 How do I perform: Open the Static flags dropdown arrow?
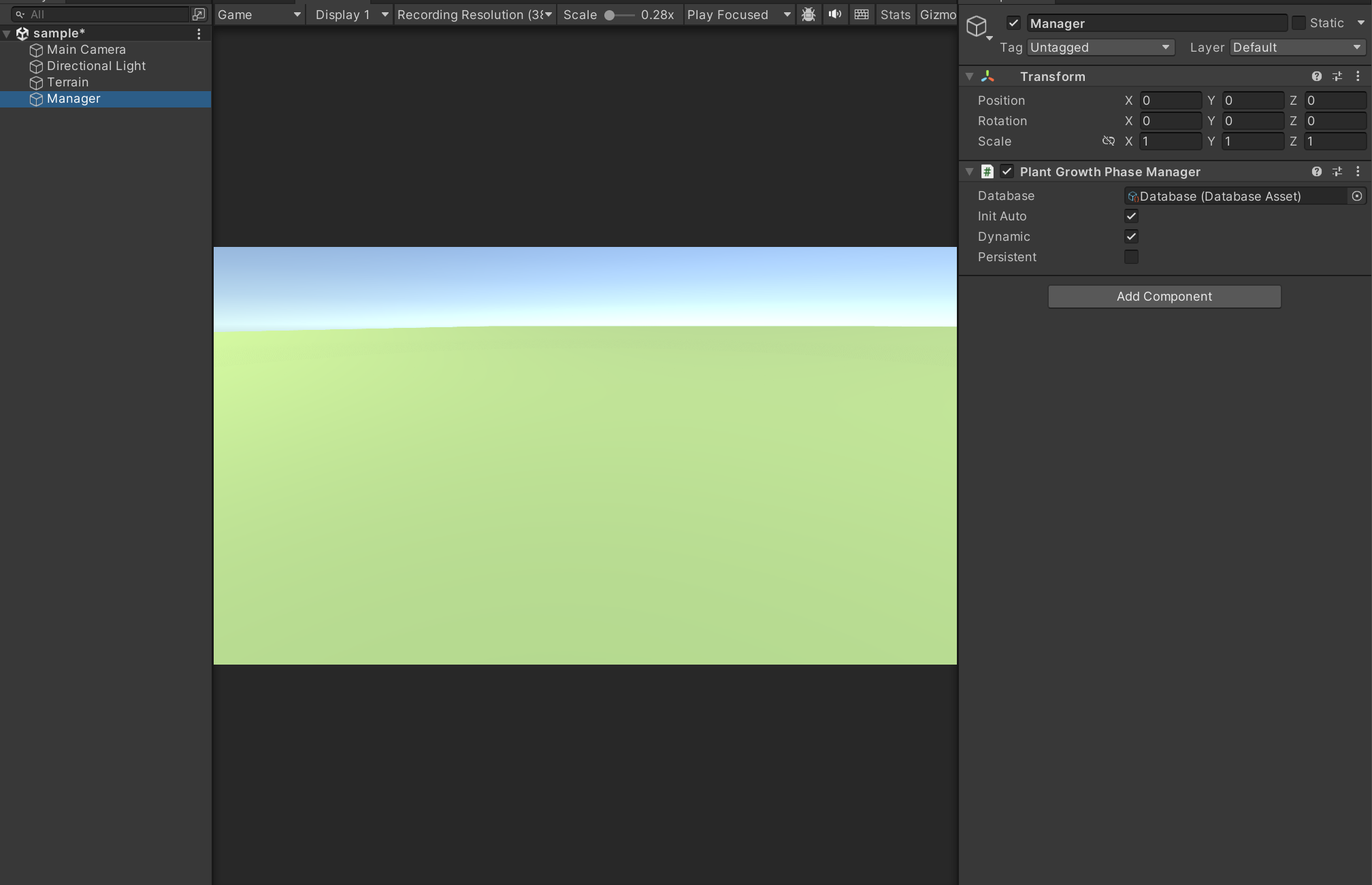pyautogui.click(x=1360, y=23)
